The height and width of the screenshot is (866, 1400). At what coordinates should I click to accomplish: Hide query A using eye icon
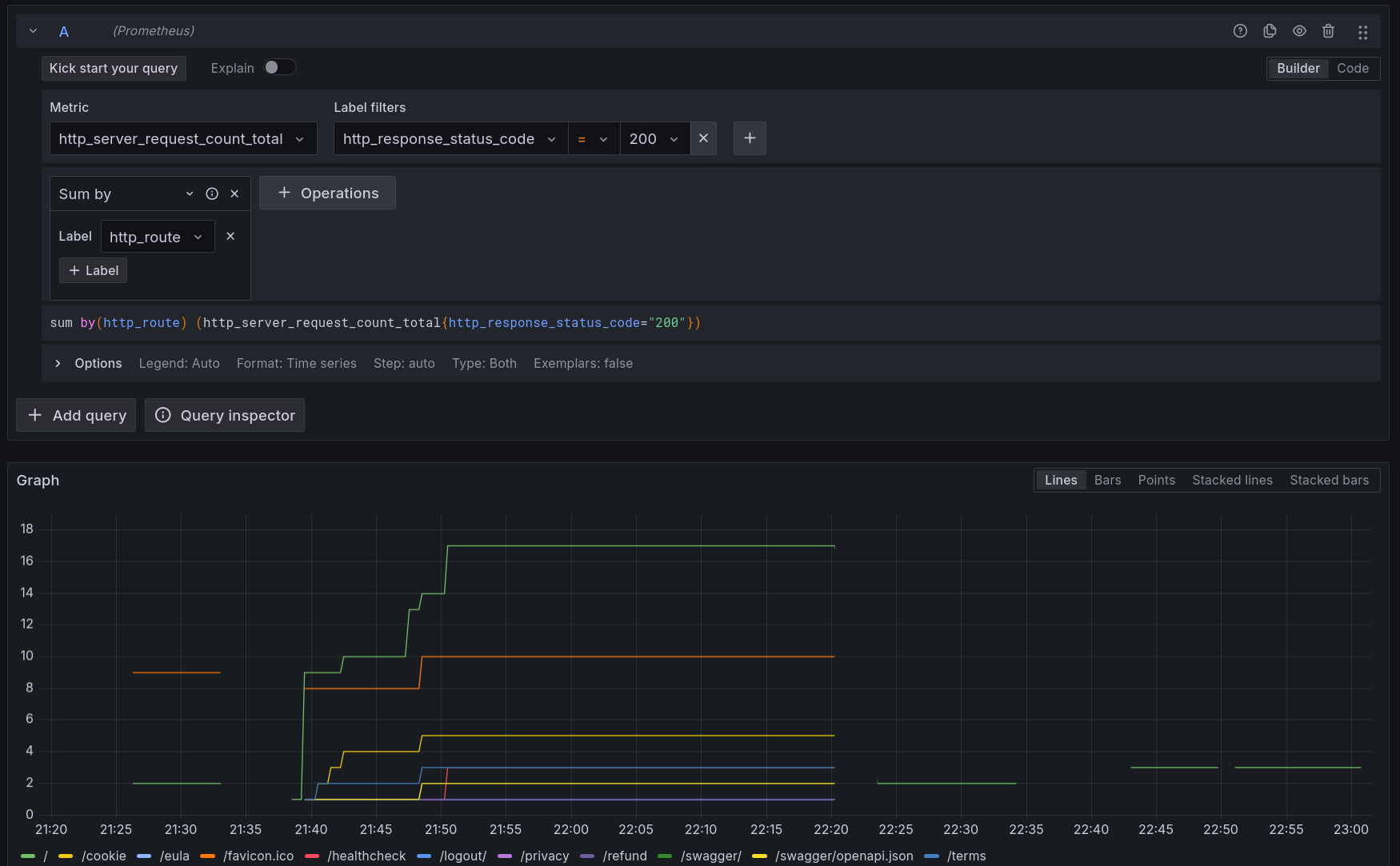coord(1299,31)
